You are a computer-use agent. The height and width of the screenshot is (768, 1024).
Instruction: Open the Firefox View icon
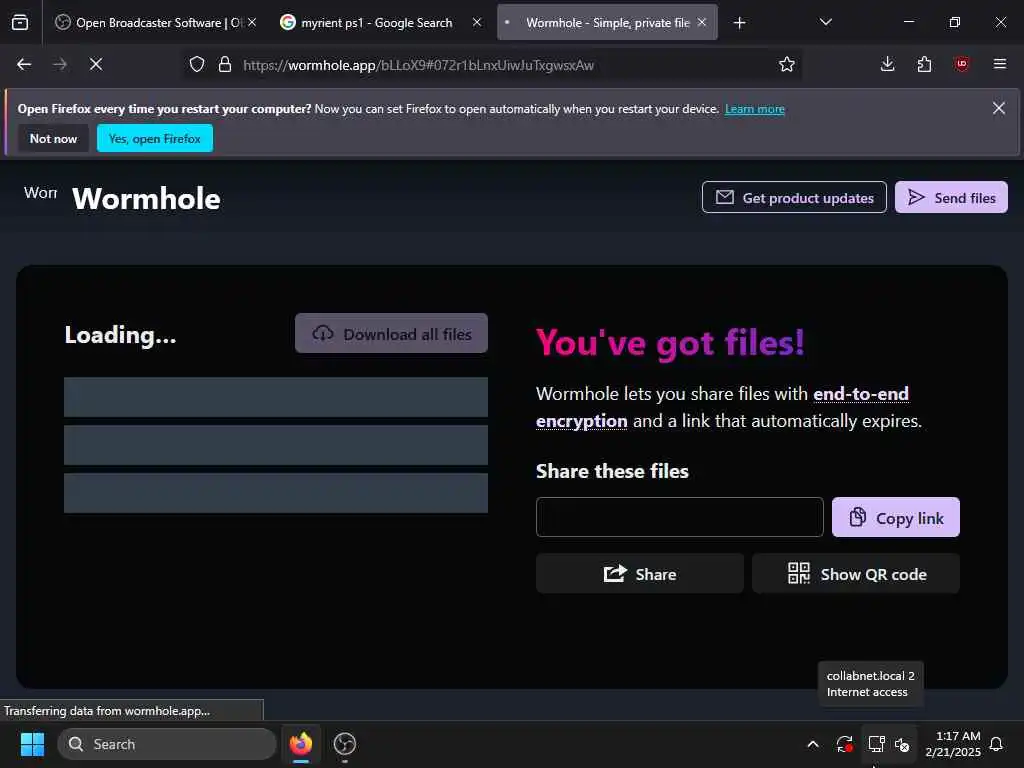[20, 22]
